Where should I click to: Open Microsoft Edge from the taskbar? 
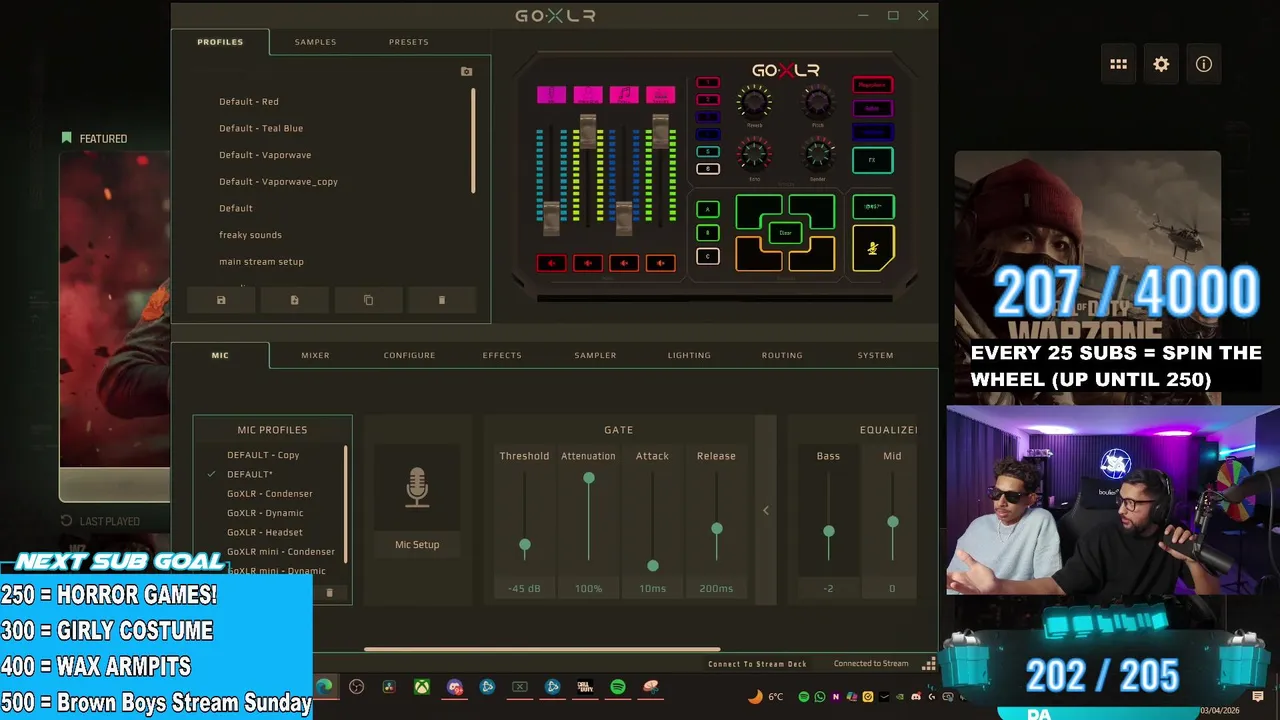[x=324, y=687]
